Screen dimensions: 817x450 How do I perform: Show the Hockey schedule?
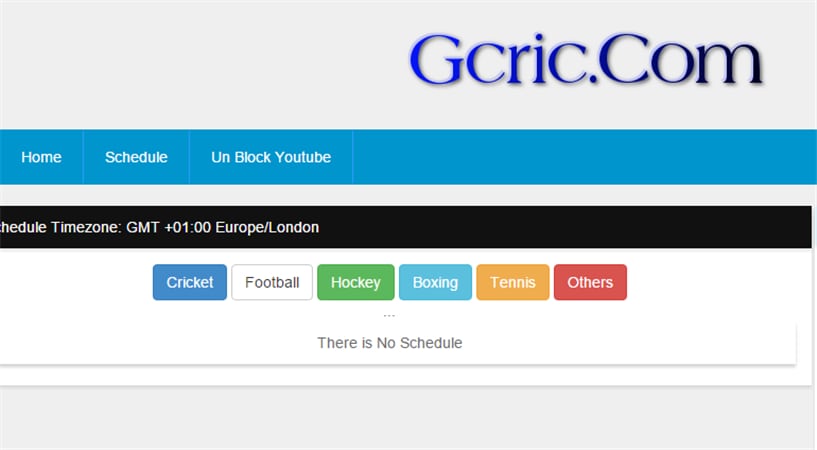click(356, 282)
